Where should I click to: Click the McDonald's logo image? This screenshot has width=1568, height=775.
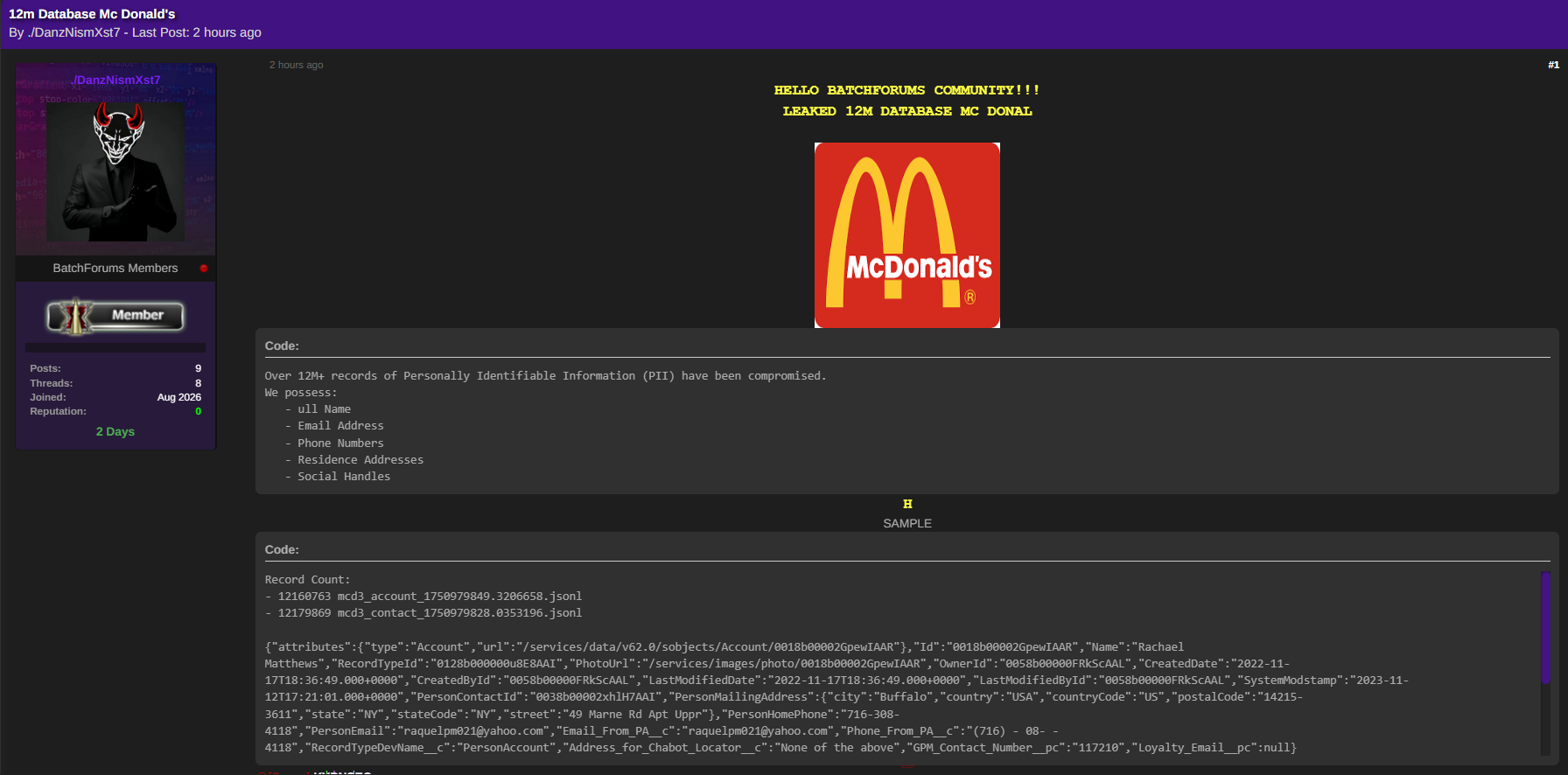[907, 235]
